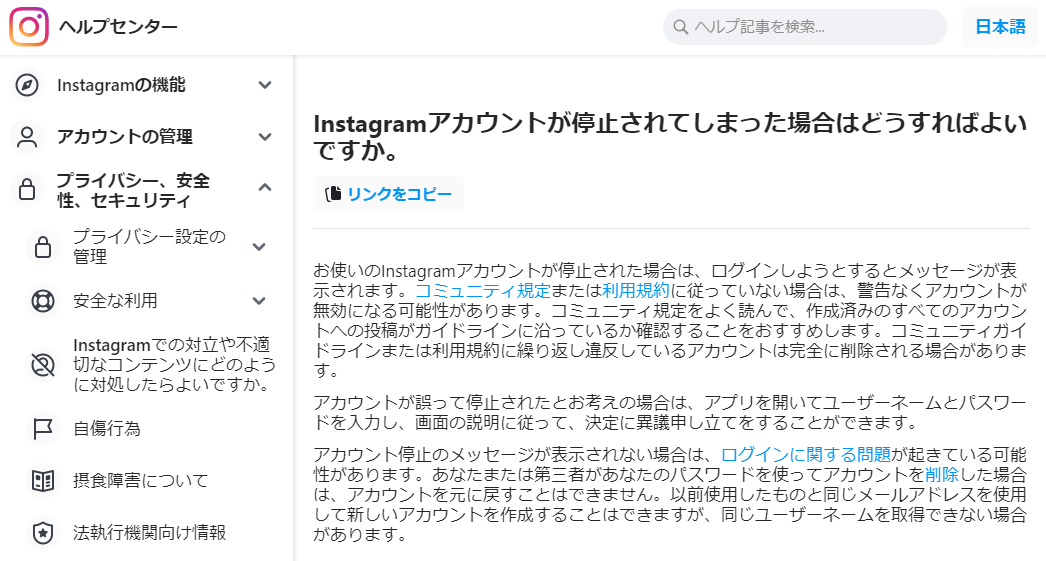Image resolution: width=1046 pixels, height=561 pixels.
Task: Click the search magnifier icon
Action: tap(680, 27)
